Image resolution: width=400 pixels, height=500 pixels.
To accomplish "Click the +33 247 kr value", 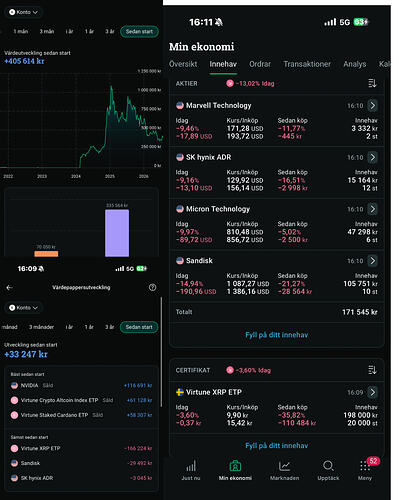I will pyautogui.click(x=26, y=354).
